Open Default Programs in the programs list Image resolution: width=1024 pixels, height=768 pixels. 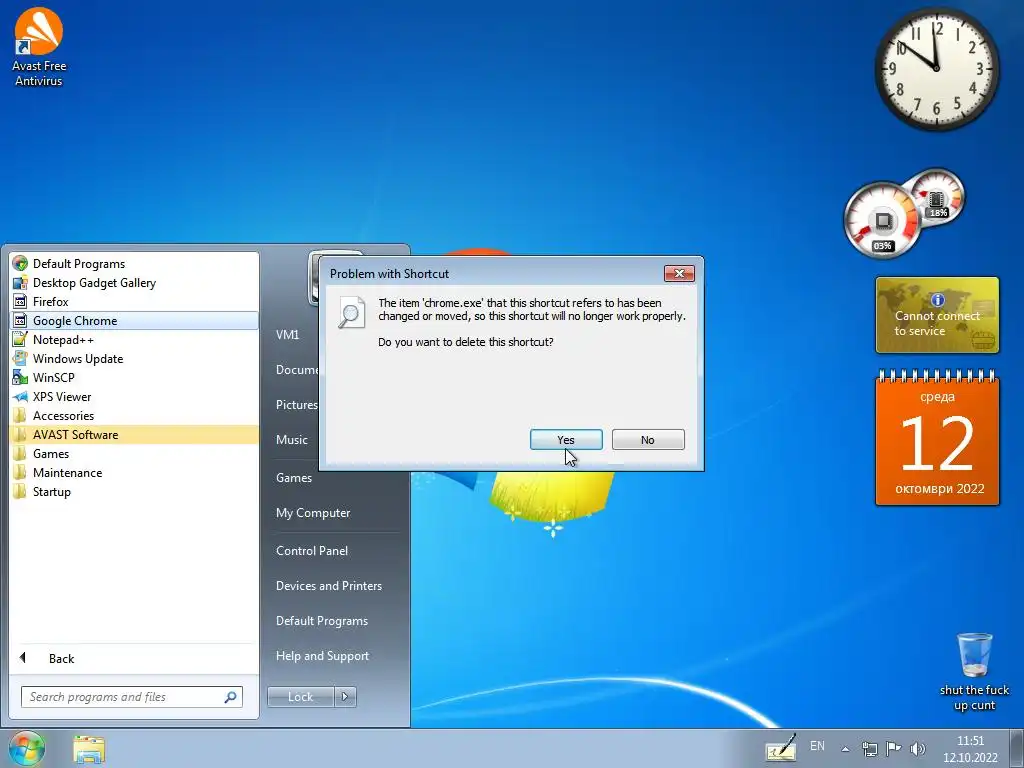(x=135, y=264)
